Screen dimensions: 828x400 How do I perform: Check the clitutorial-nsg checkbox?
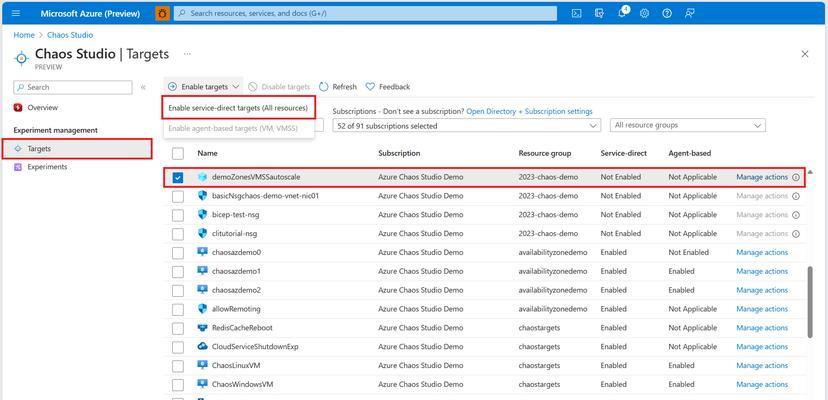pos(178,234)
